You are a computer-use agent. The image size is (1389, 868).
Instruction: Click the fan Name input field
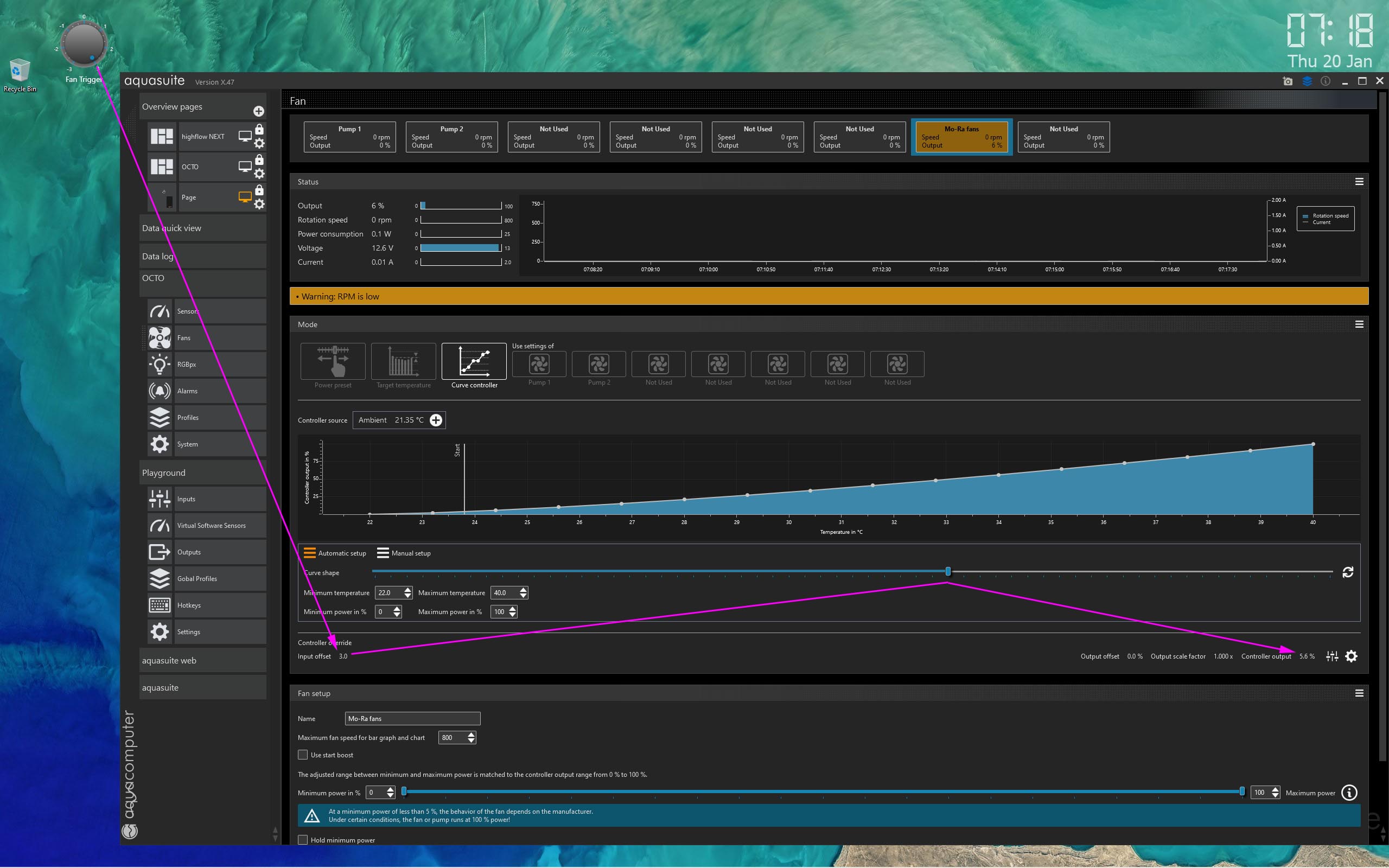pyautogui.click(x=412, y=718)
